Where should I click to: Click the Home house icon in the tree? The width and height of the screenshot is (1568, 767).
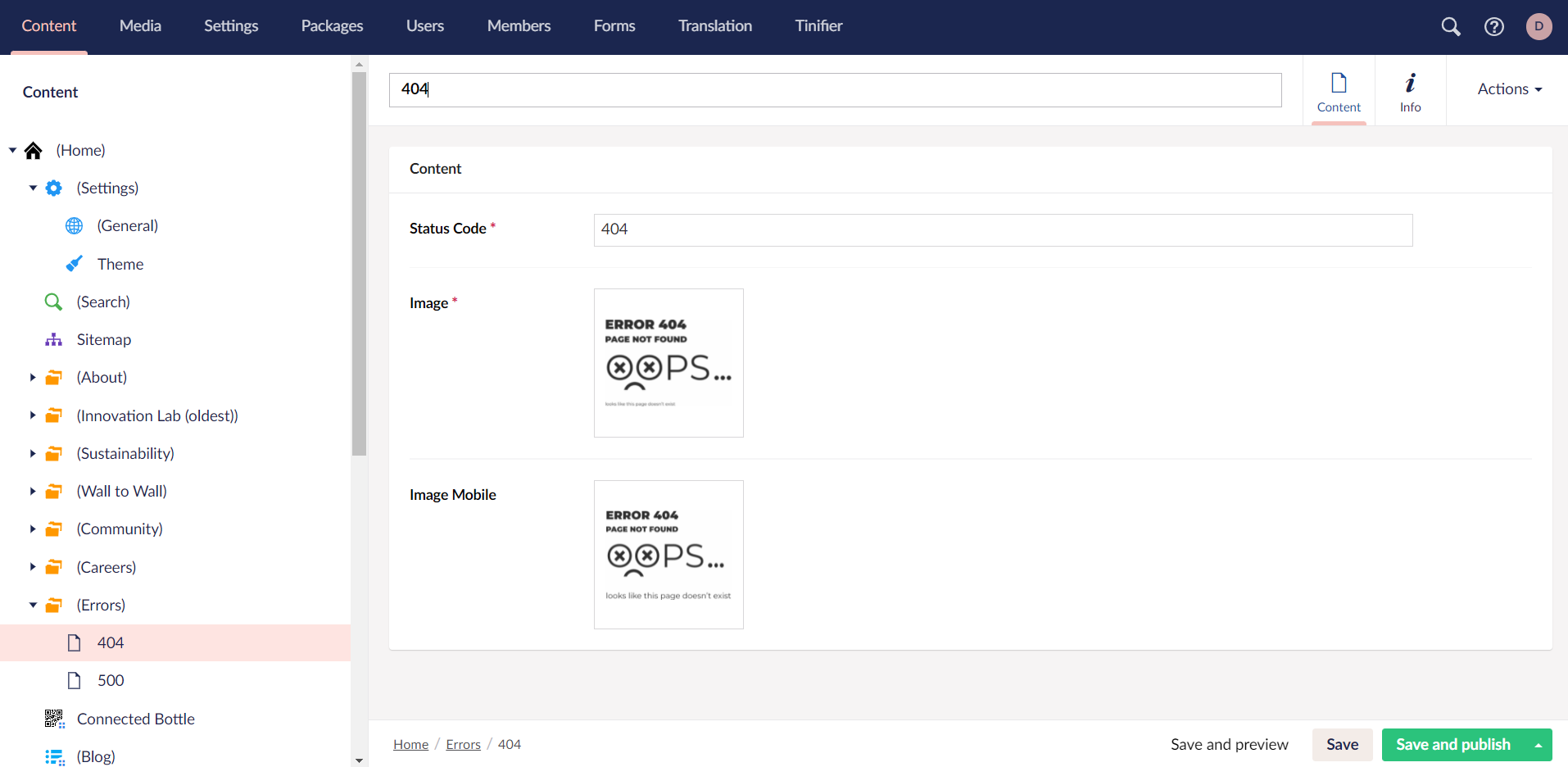pos(33,150)
